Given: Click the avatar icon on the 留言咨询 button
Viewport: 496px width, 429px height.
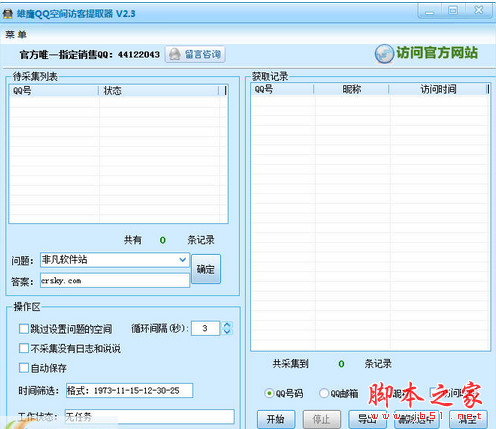Looking at the screenshot, I should click(175, 54).
